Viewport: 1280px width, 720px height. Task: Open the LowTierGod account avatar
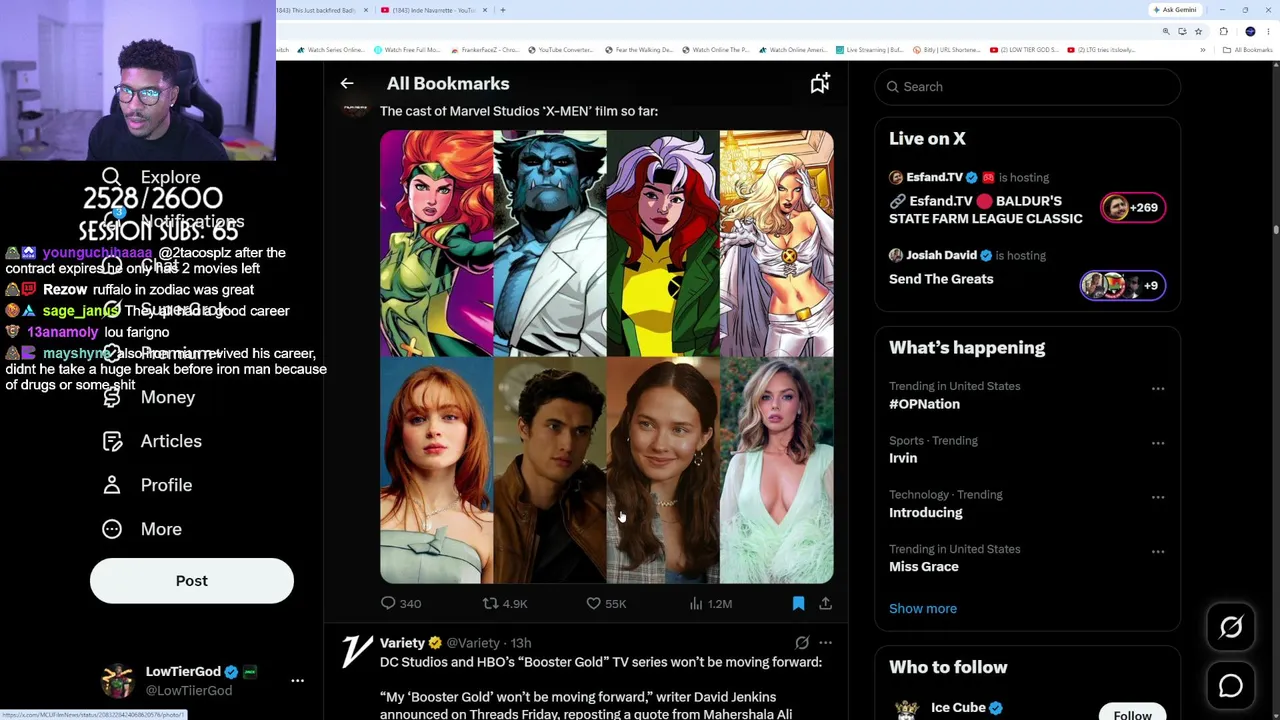[x=118, y=680]
